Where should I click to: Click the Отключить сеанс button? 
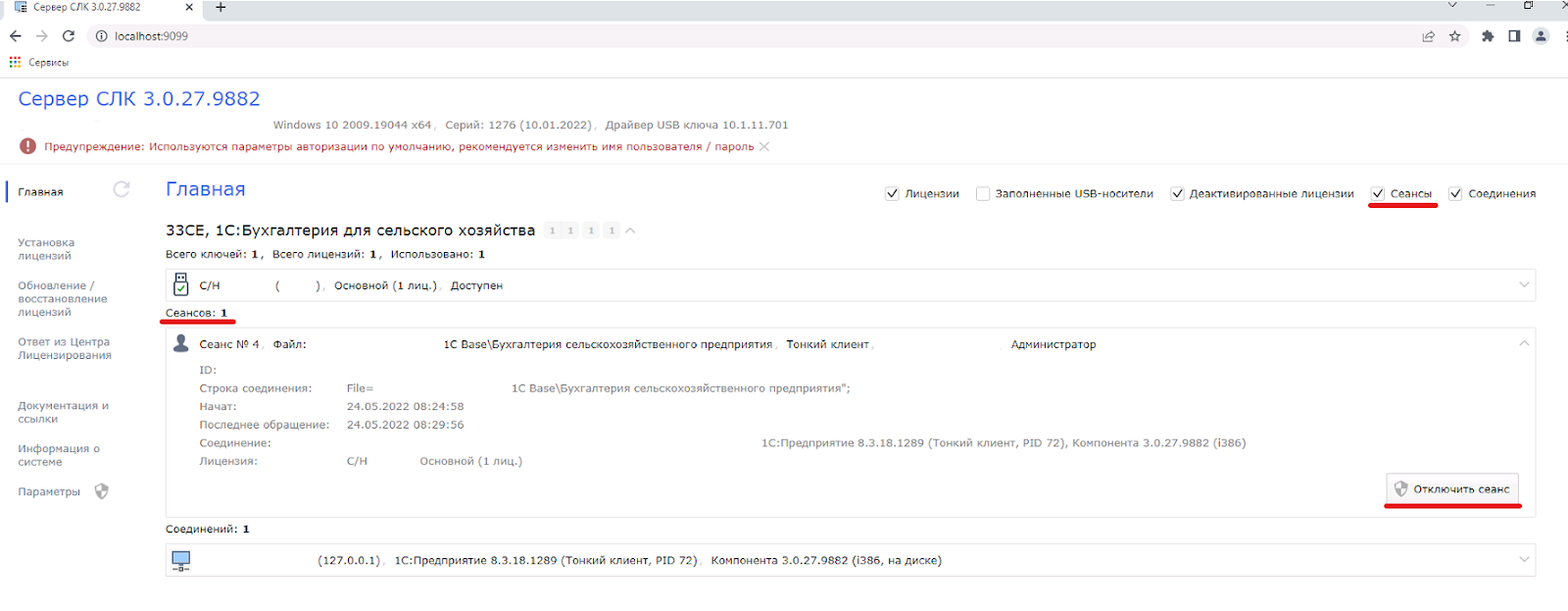(x=1452, y=488)
